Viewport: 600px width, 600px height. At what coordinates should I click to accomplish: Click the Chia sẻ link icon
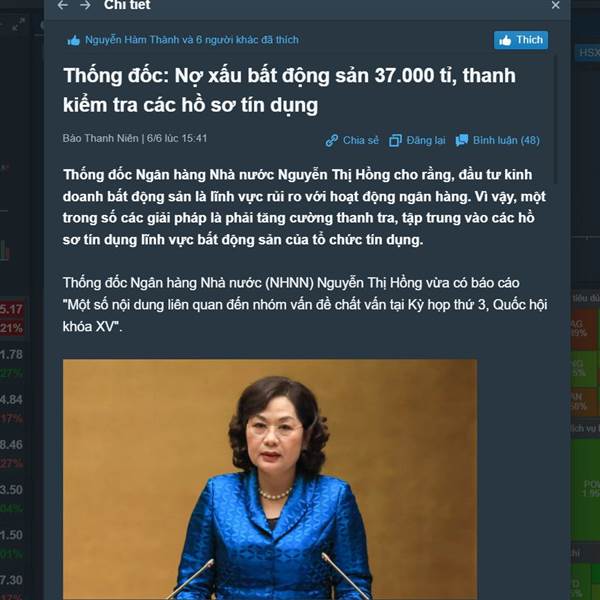point(331,140)
